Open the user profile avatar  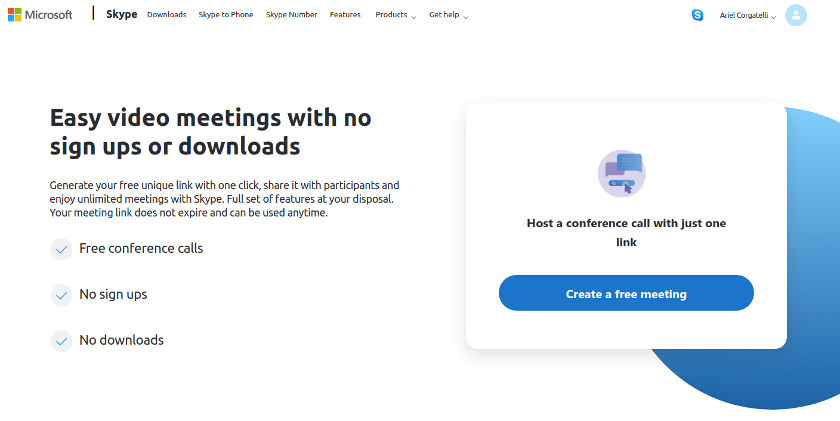(796, 15)
